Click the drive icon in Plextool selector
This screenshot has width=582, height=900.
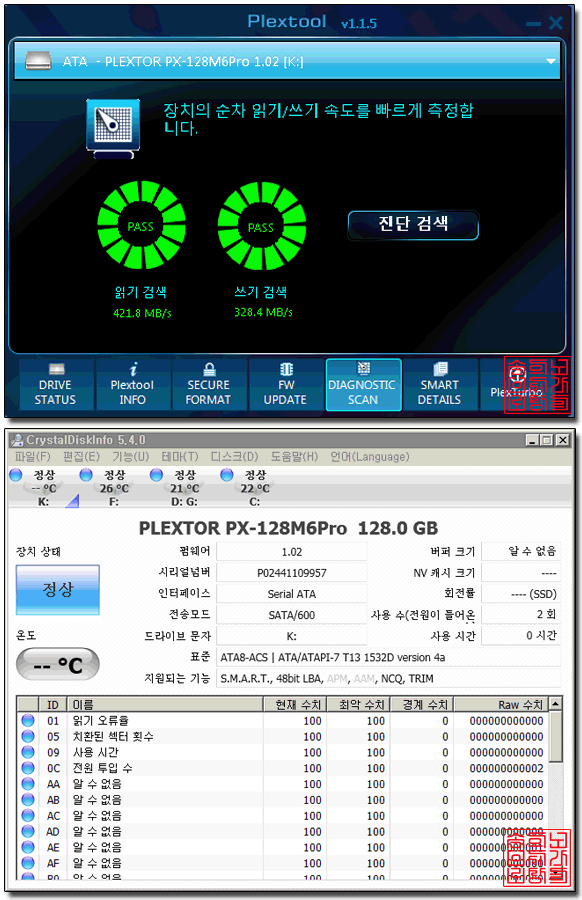click(38, 61)
